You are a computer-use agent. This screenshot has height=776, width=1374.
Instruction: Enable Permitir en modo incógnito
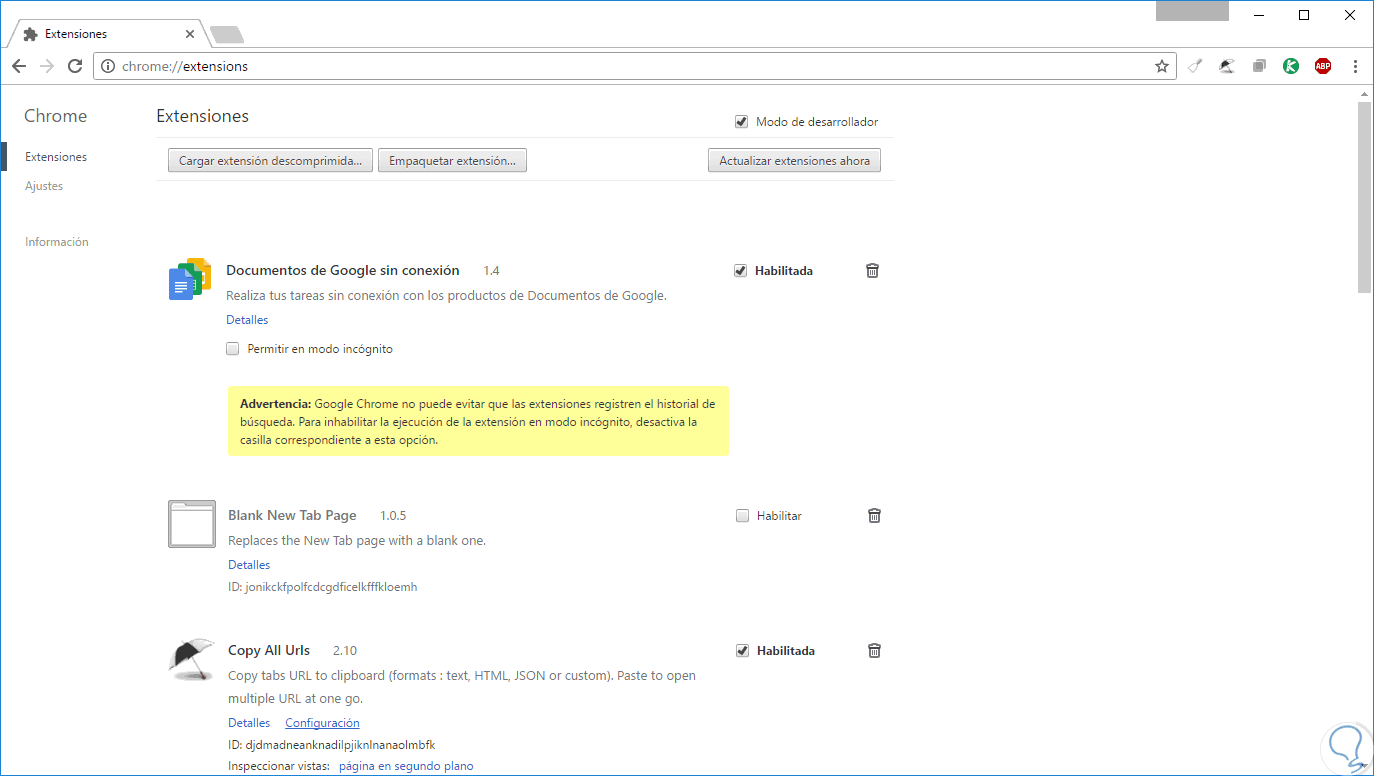pyautogui.click(x=233, y=349)
